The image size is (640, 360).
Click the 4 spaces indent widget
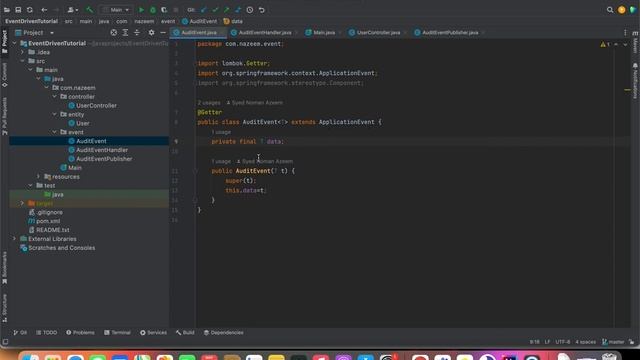[585, 342]
